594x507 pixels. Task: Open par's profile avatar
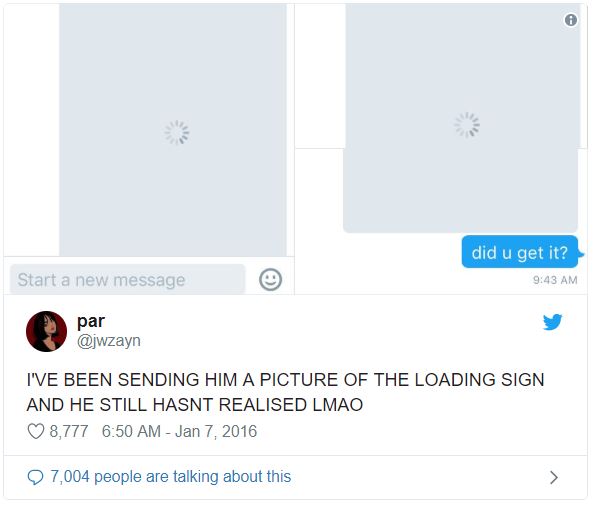tap(46, 332)
